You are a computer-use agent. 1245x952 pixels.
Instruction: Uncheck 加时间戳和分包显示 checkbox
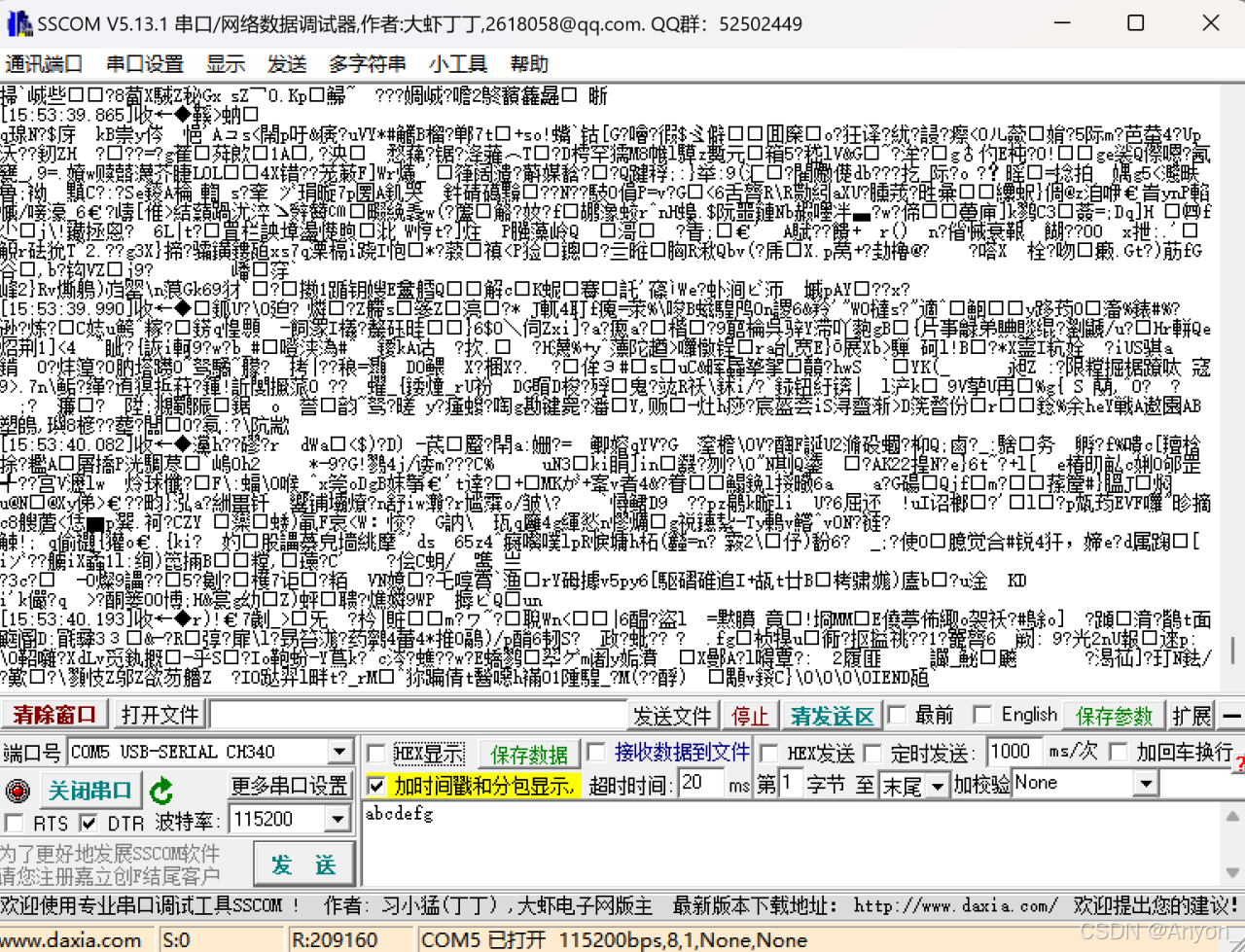pyautogui.click(x=375, y=785)
